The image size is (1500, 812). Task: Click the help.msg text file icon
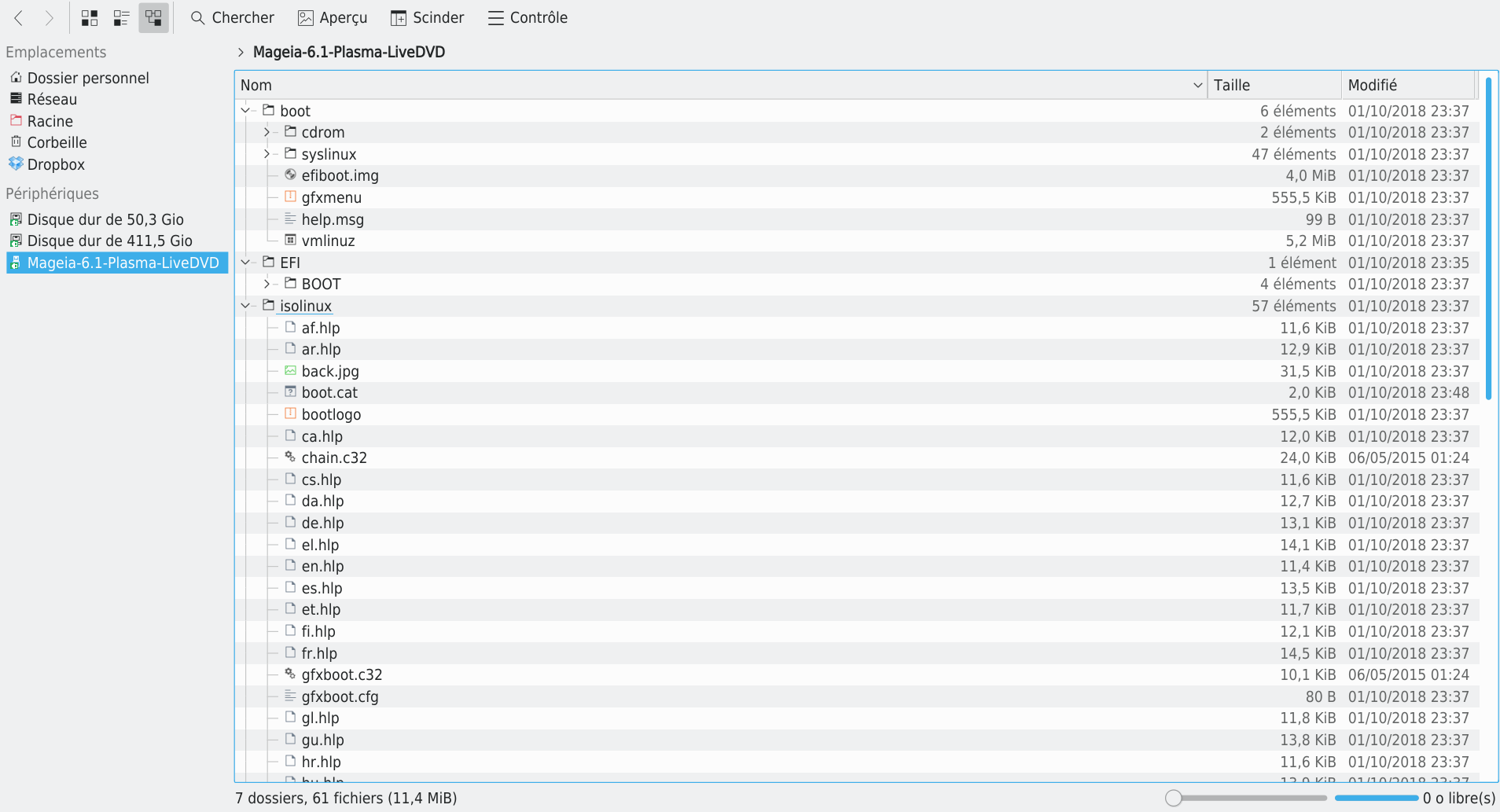click(x=290, y=218)
